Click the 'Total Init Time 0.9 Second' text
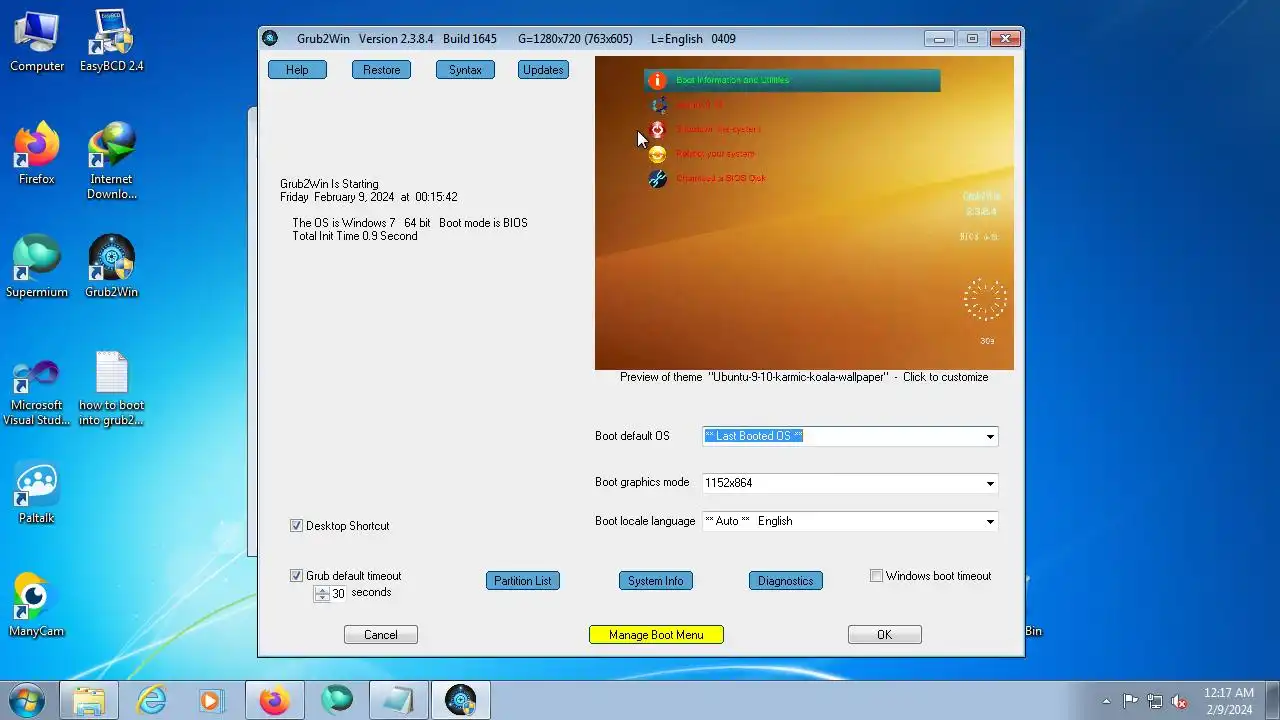This screenshot has height=720, width=1280. (x=355, y=236)
